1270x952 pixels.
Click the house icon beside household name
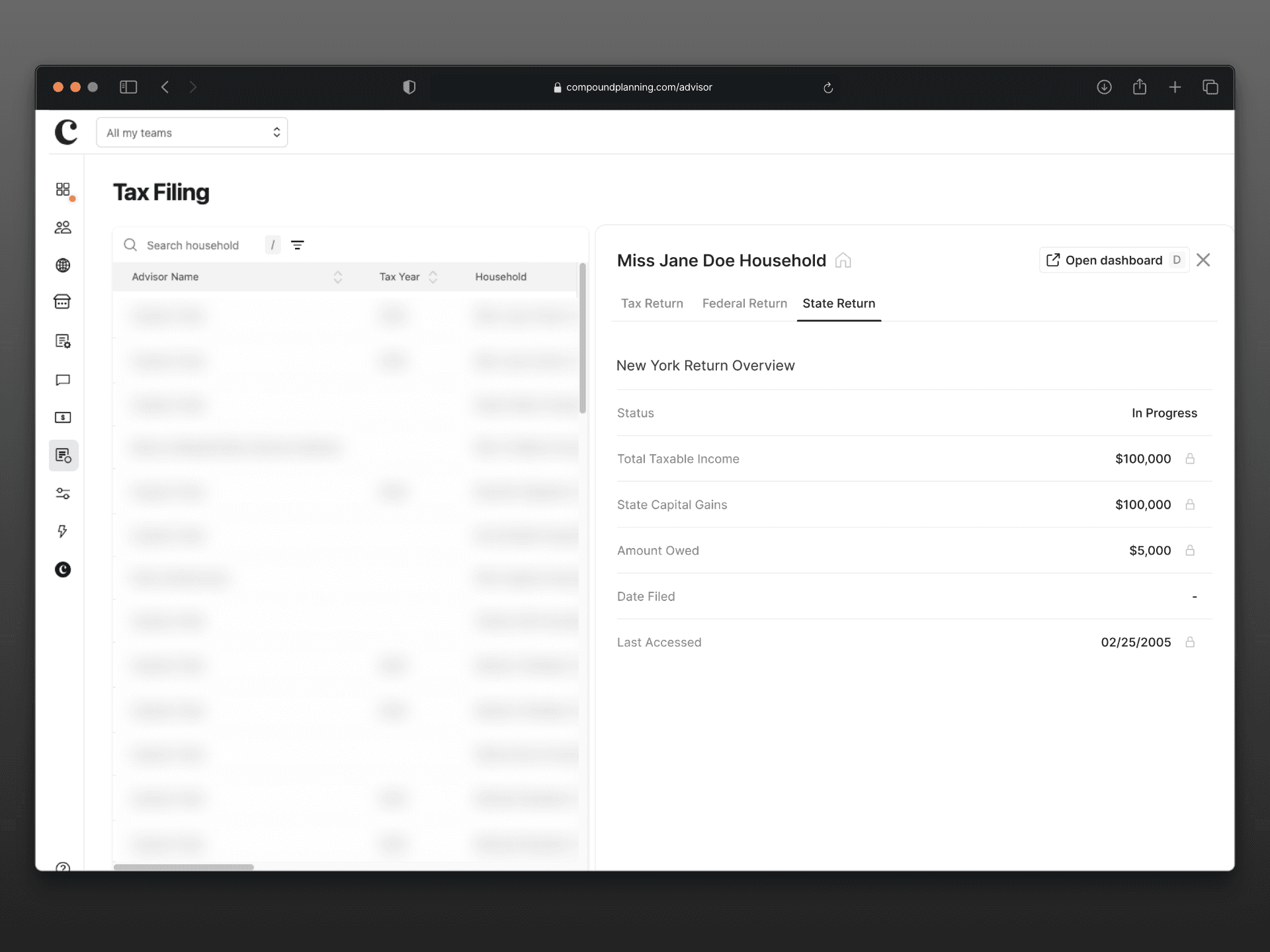[843, 260]
